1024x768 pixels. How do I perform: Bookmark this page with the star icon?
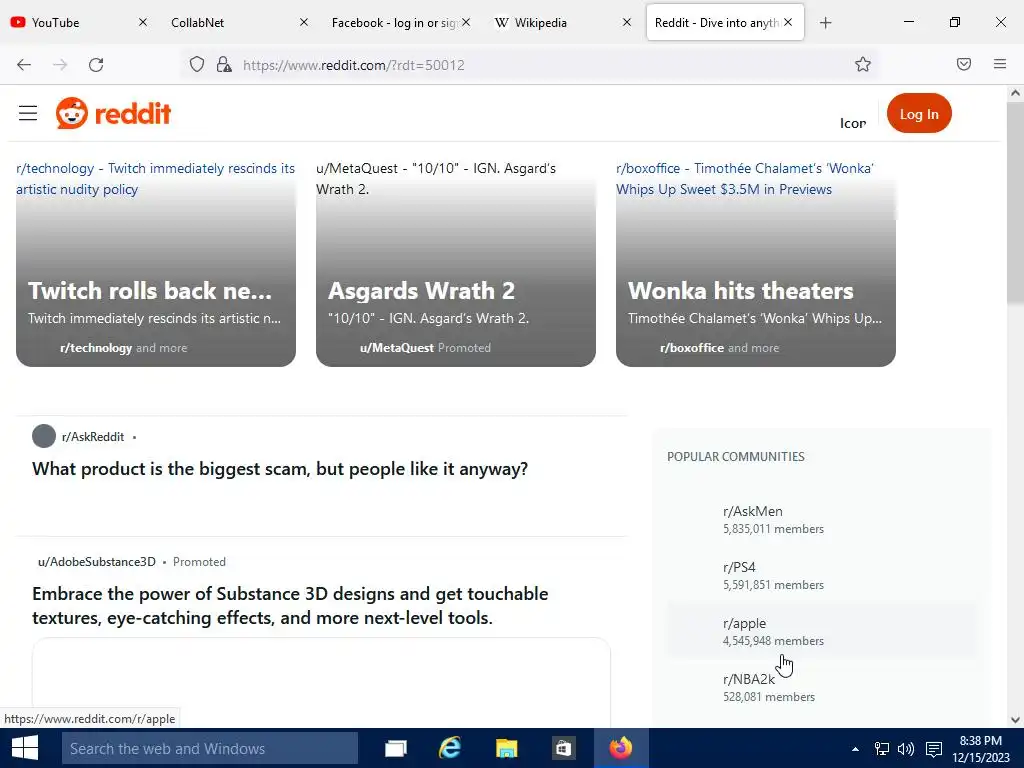pos(863,64)
